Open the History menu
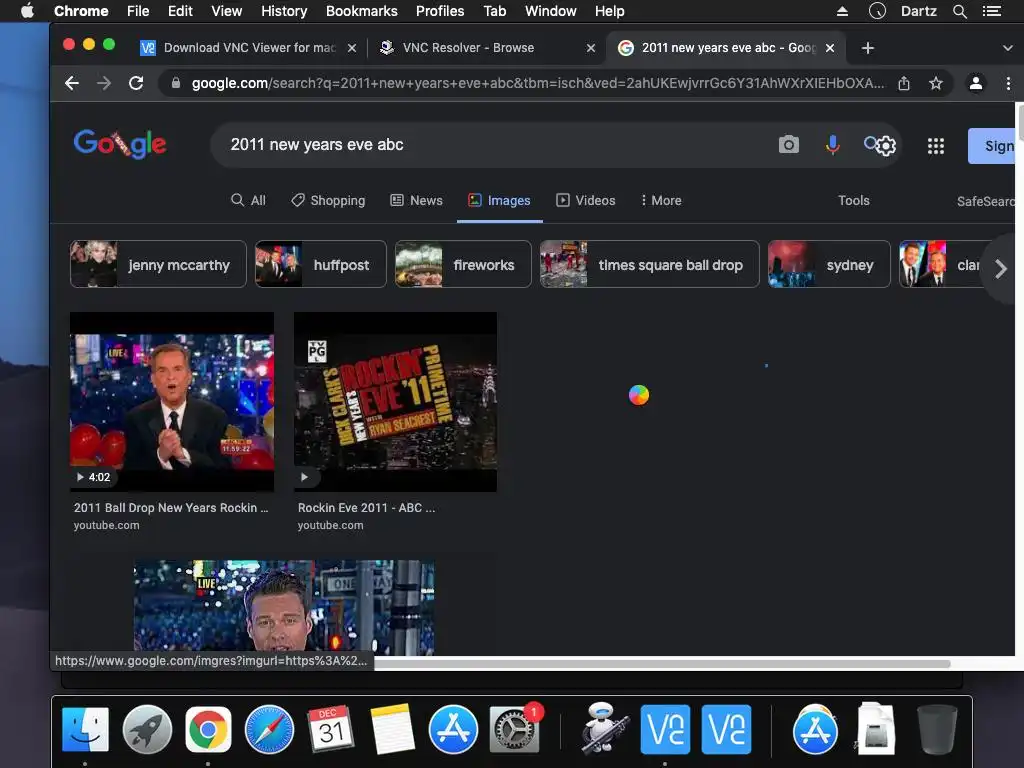 tap(284, 11)
